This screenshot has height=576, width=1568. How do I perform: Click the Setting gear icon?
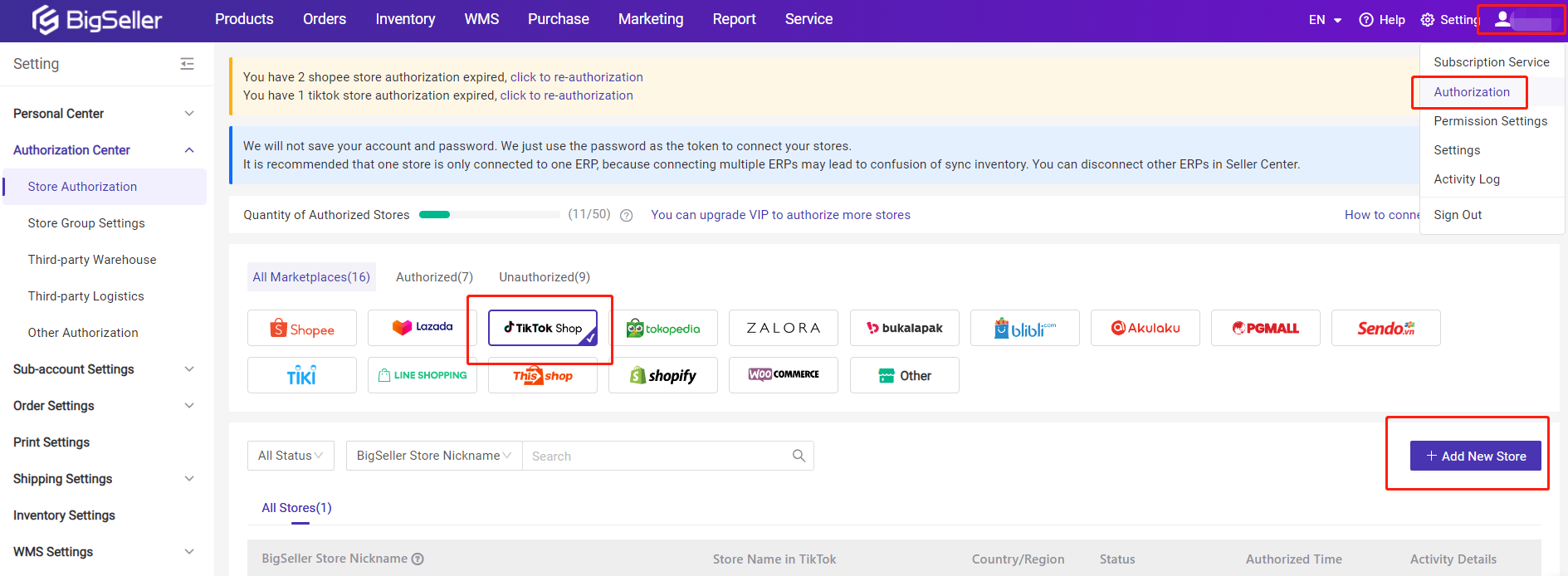[x=1427, y=20]
